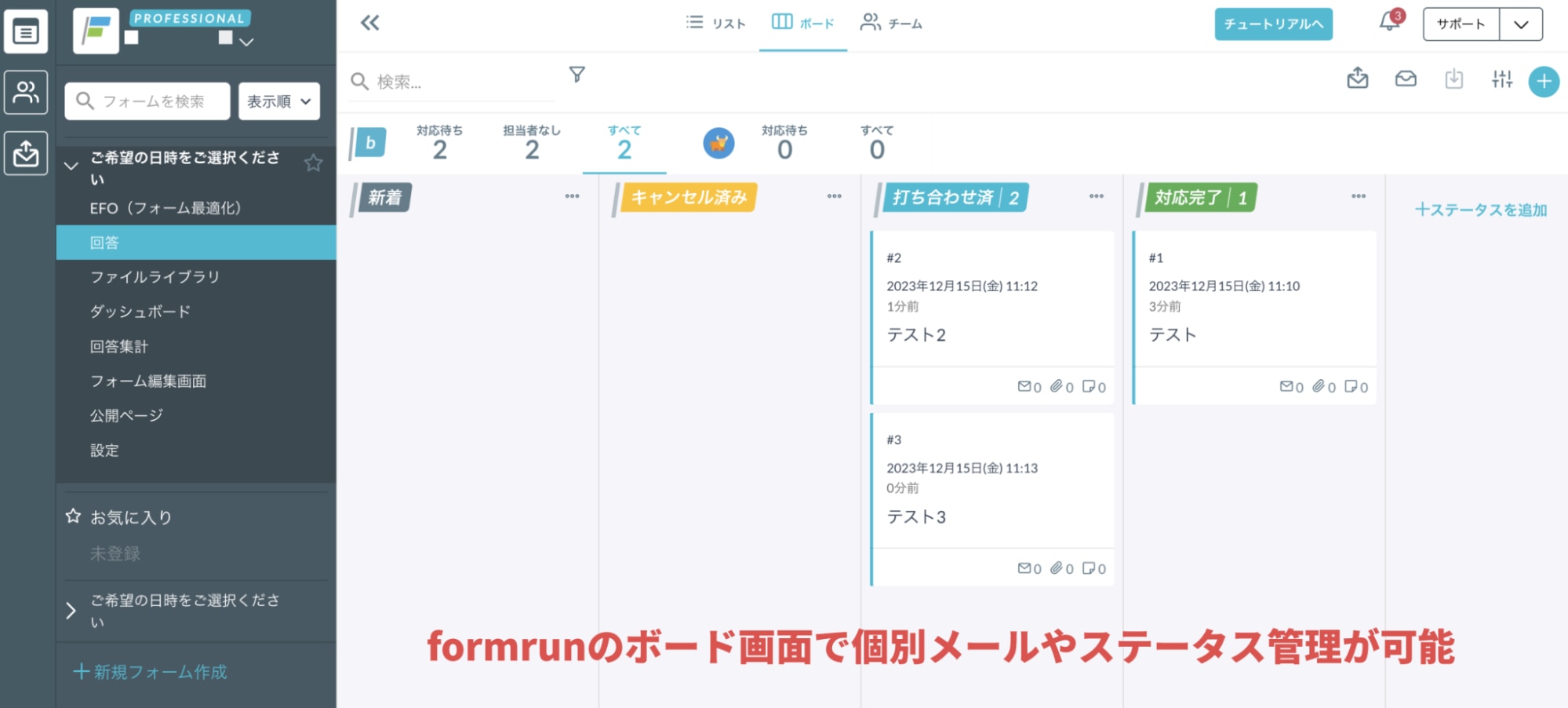This screenshot has height=708, width=1568.
Task: Open more options for 打ち合わせ済 column
Action: click(x=1097, y=196)
